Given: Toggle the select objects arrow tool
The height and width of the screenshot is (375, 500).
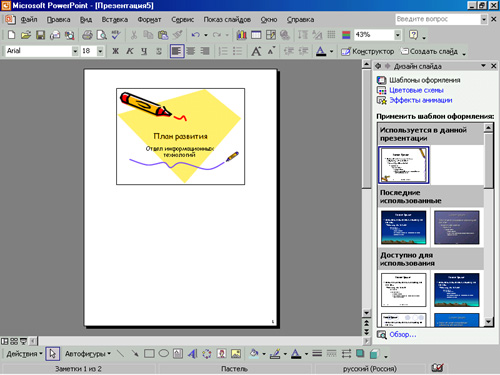Looking at the screenshot, I should (x=52, y=354).
